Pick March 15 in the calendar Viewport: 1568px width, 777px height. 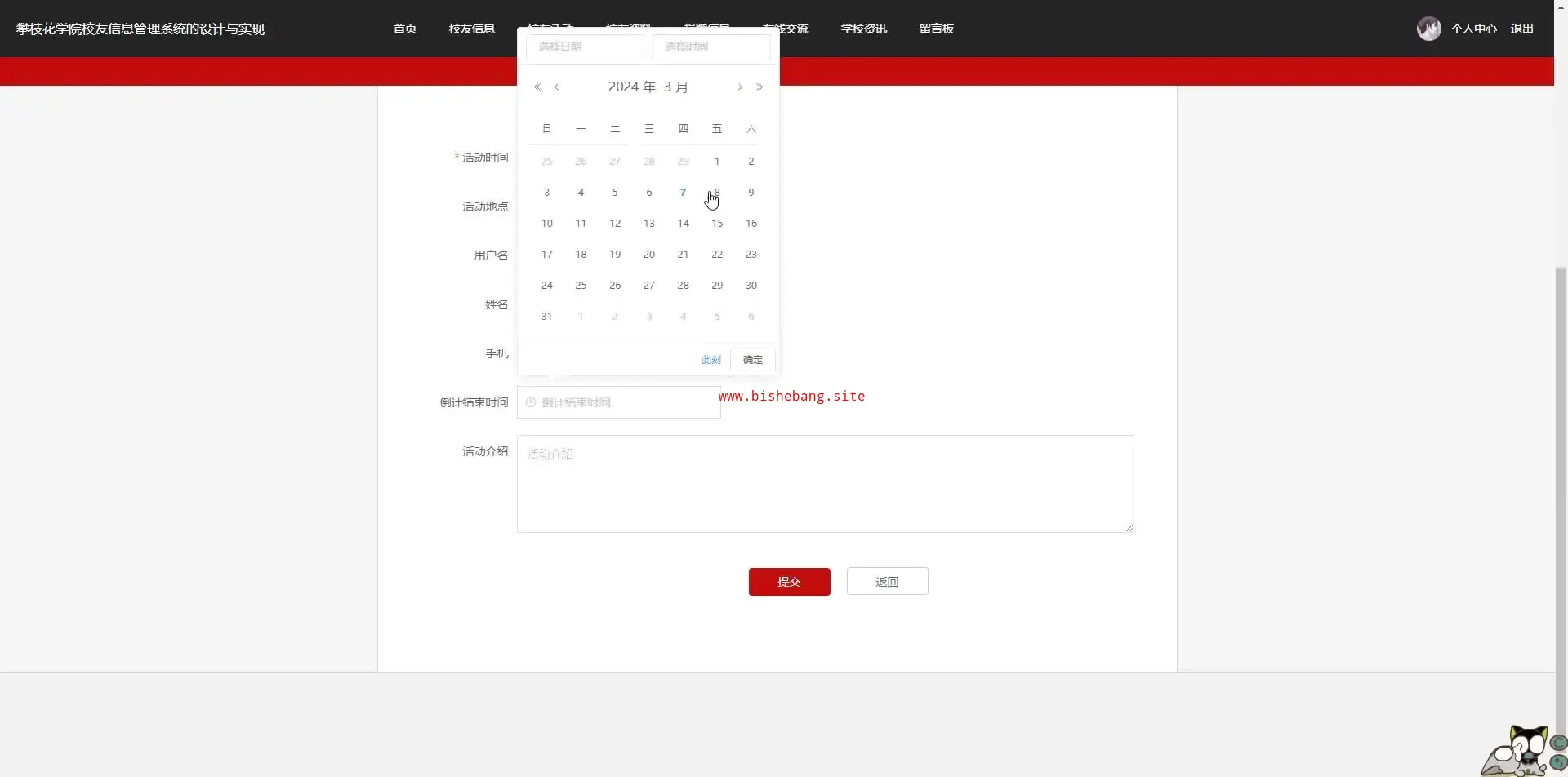717,224
